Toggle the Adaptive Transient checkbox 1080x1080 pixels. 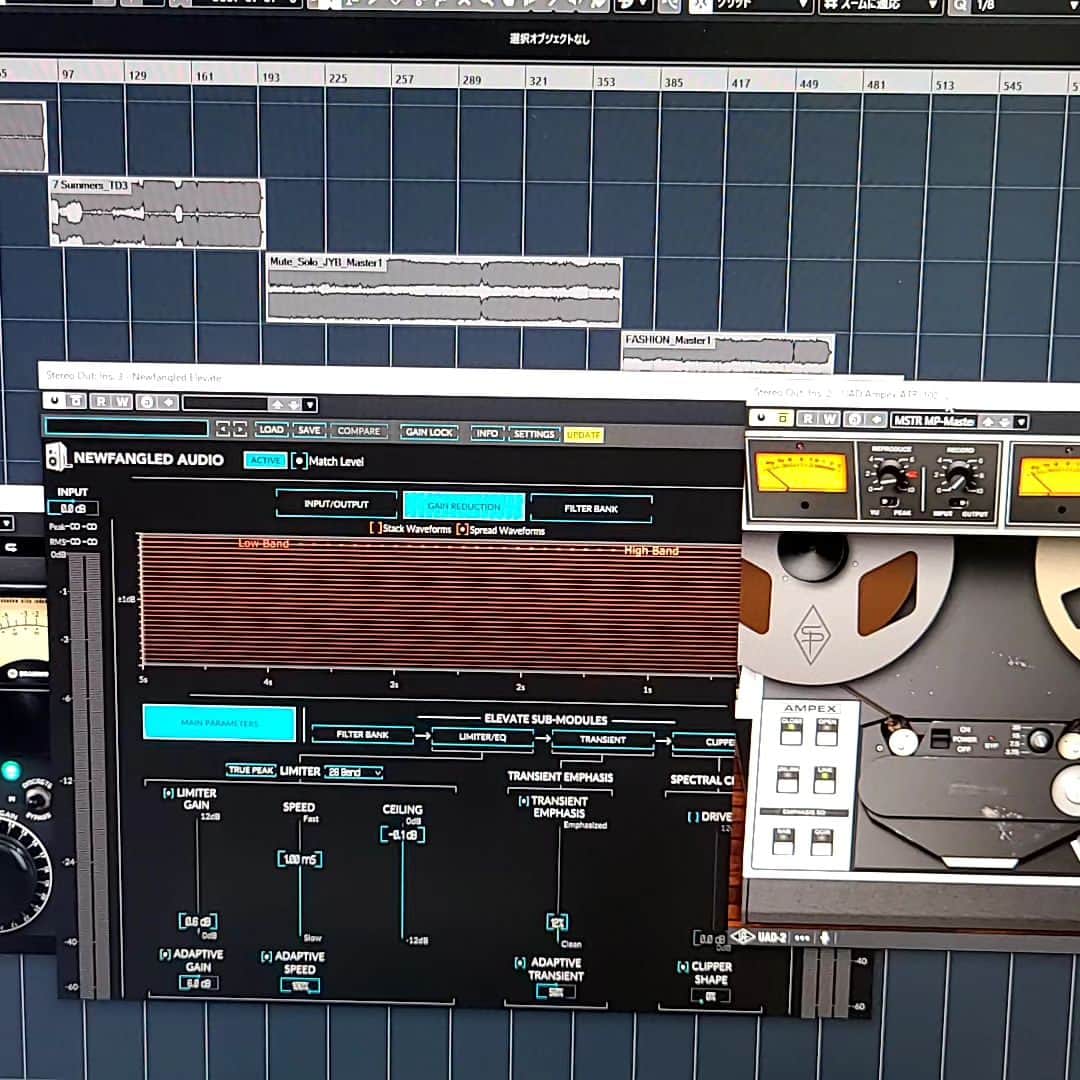[520, 962]
